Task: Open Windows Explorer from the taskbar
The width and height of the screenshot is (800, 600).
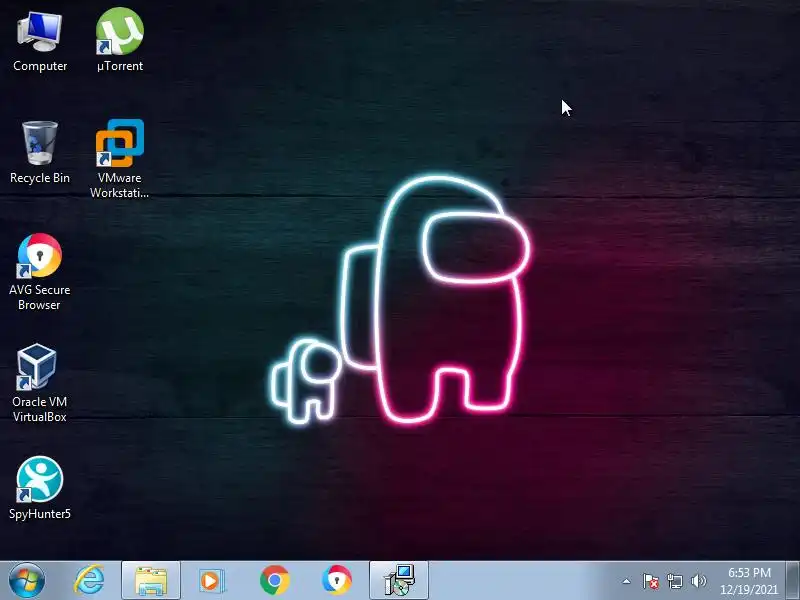Action: click(x=151, y=581)
